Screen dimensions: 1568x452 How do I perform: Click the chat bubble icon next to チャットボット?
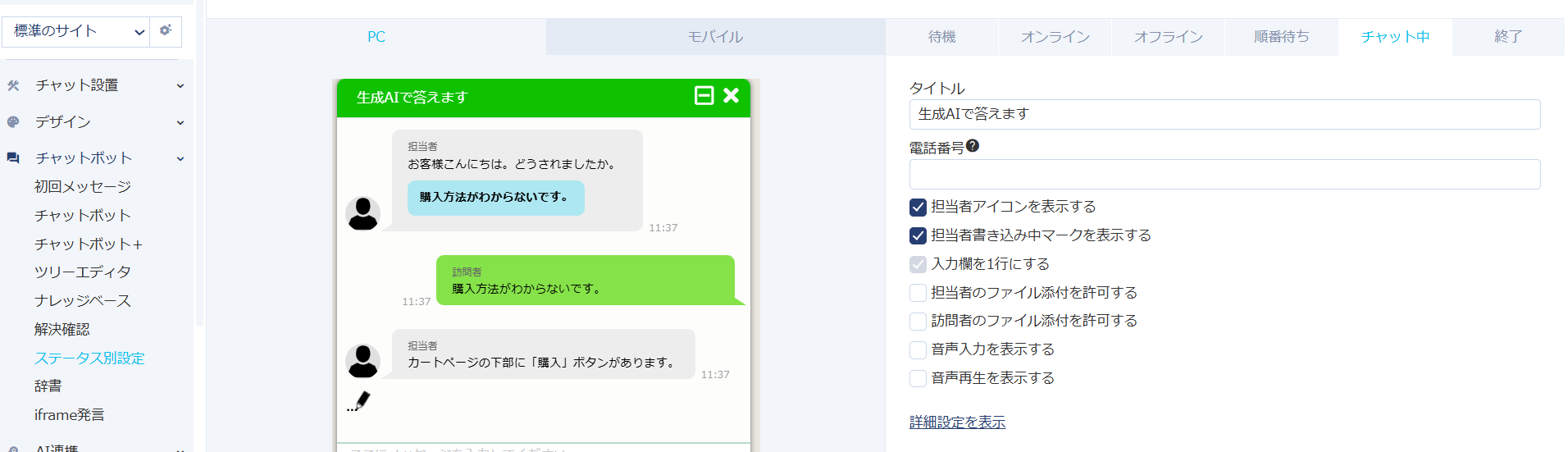(x=13, y=158)
